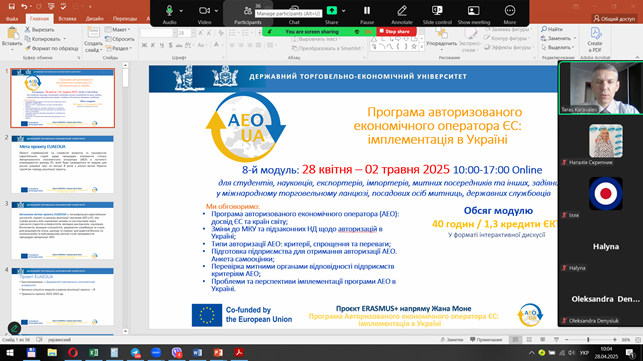Viewport: 643px width, 361px height.
Task: Select slide 2 thumbnail Мета проекту EUAEOUA
Action: (63, 164)
